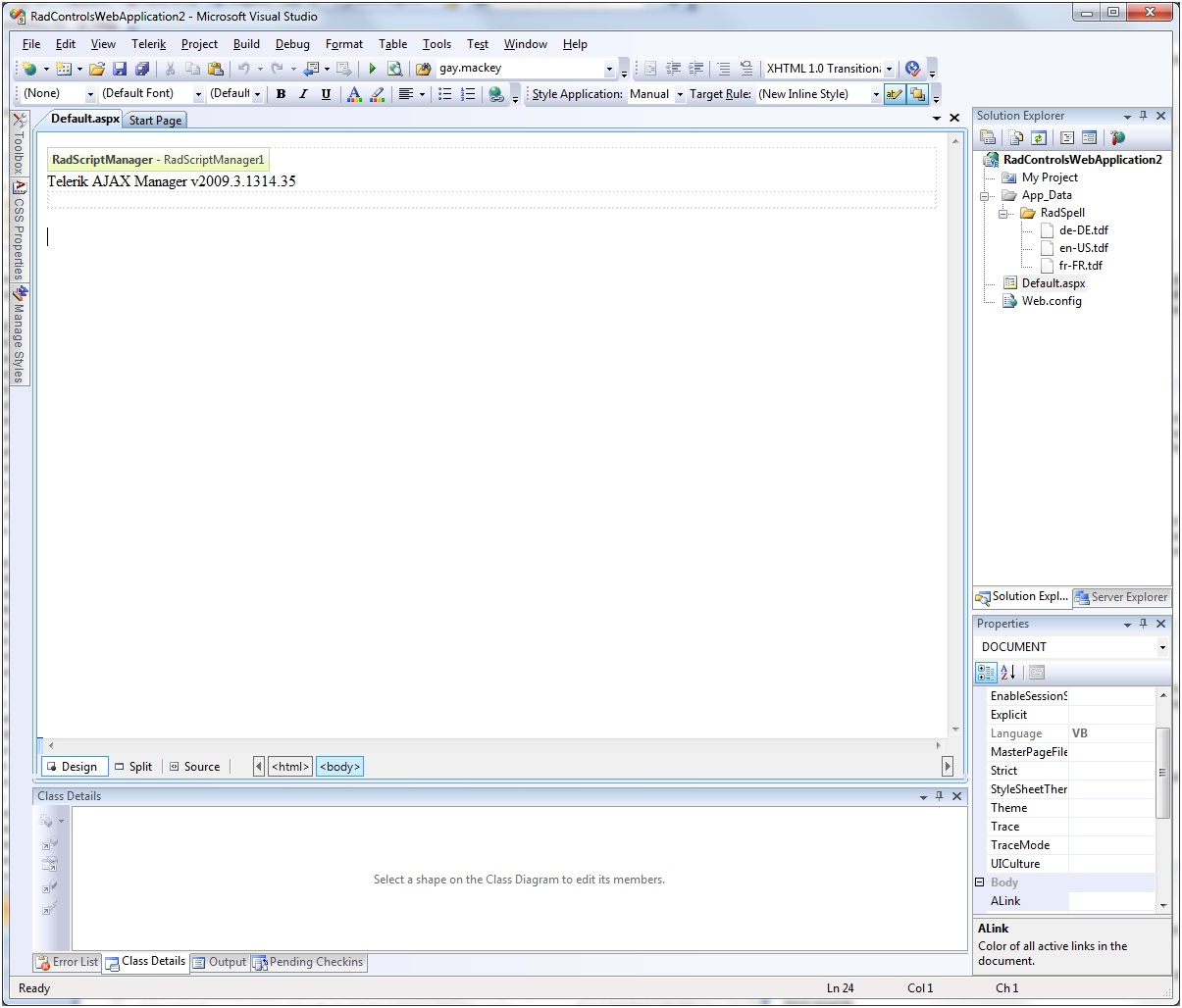Click the View in Browser icon
This screenshot has width=1182, height=1008.
[394, 69]
